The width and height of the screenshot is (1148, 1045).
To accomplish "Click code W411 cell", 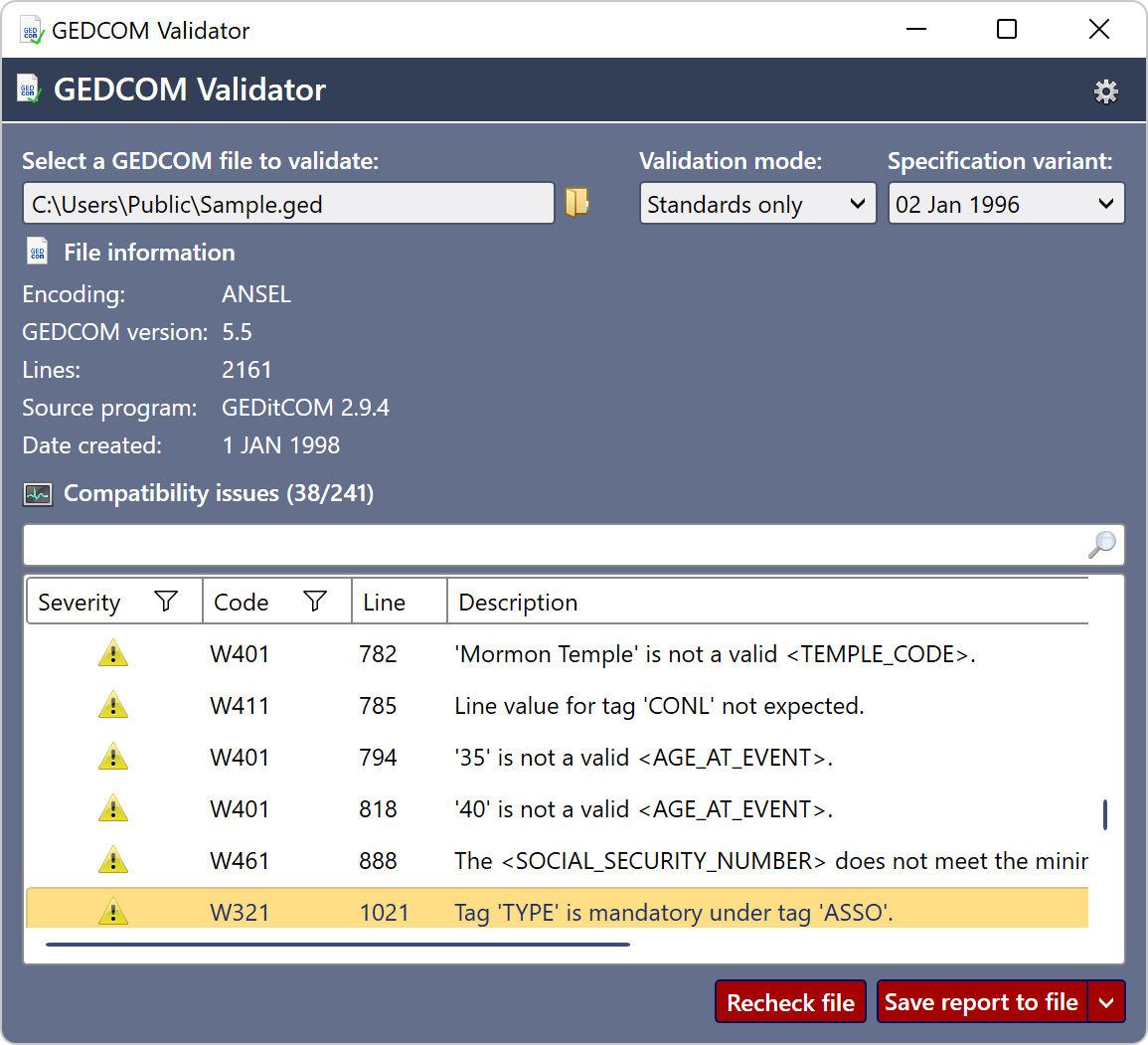I will (x=240, y=705).
